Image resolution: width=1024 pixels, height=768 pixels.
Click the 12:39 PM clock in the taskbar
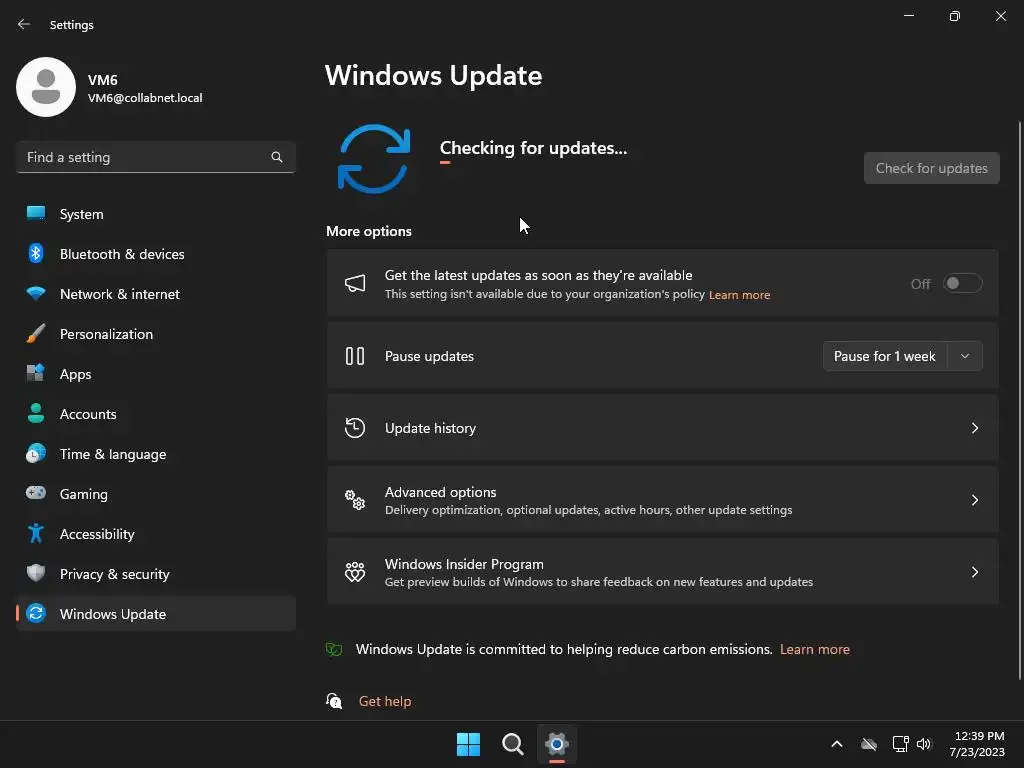pos(979,736)
